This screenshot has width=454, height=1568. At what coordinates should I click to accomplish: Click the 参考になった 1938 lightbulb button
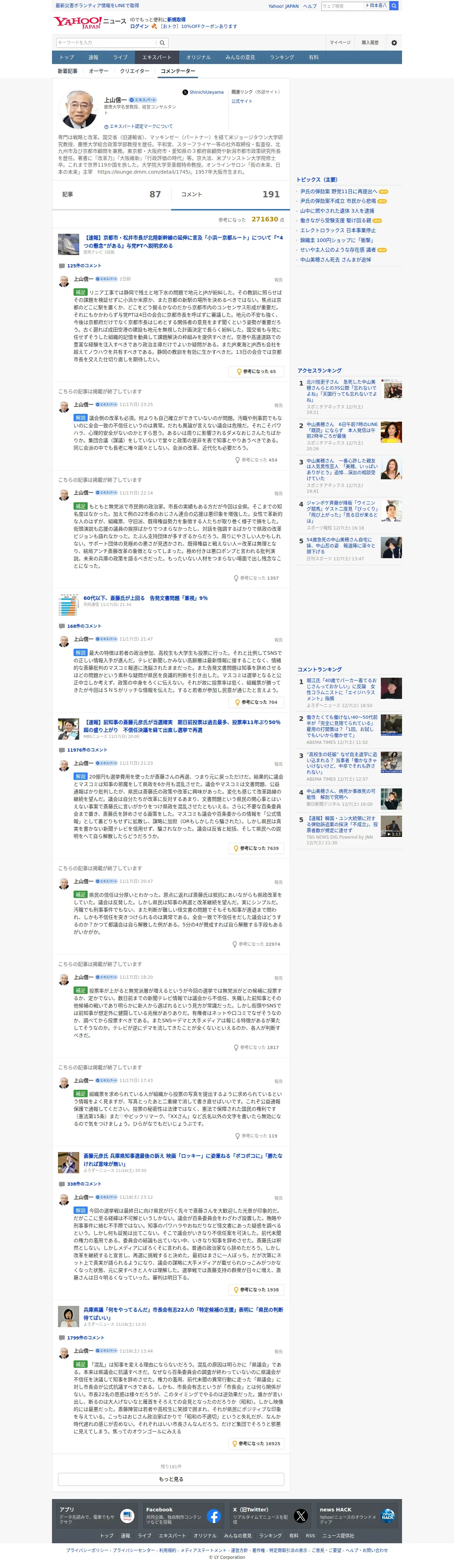tap(257, 1289)
